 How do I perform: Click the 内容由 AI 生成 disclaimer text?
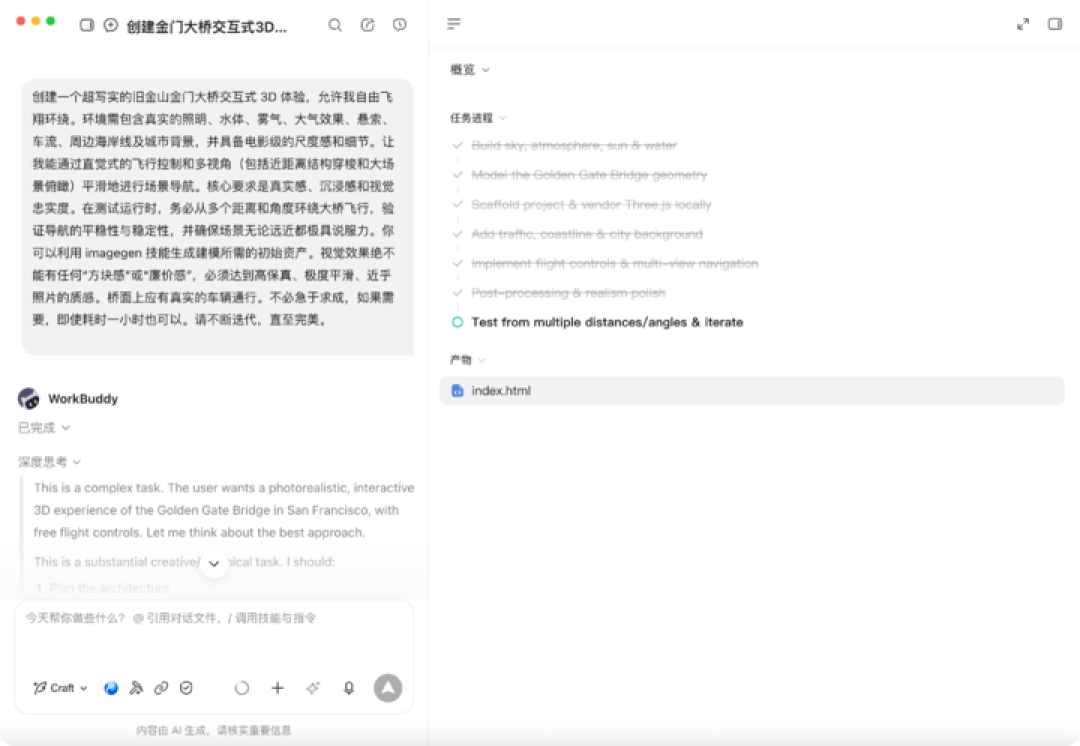tap(214, 730)
